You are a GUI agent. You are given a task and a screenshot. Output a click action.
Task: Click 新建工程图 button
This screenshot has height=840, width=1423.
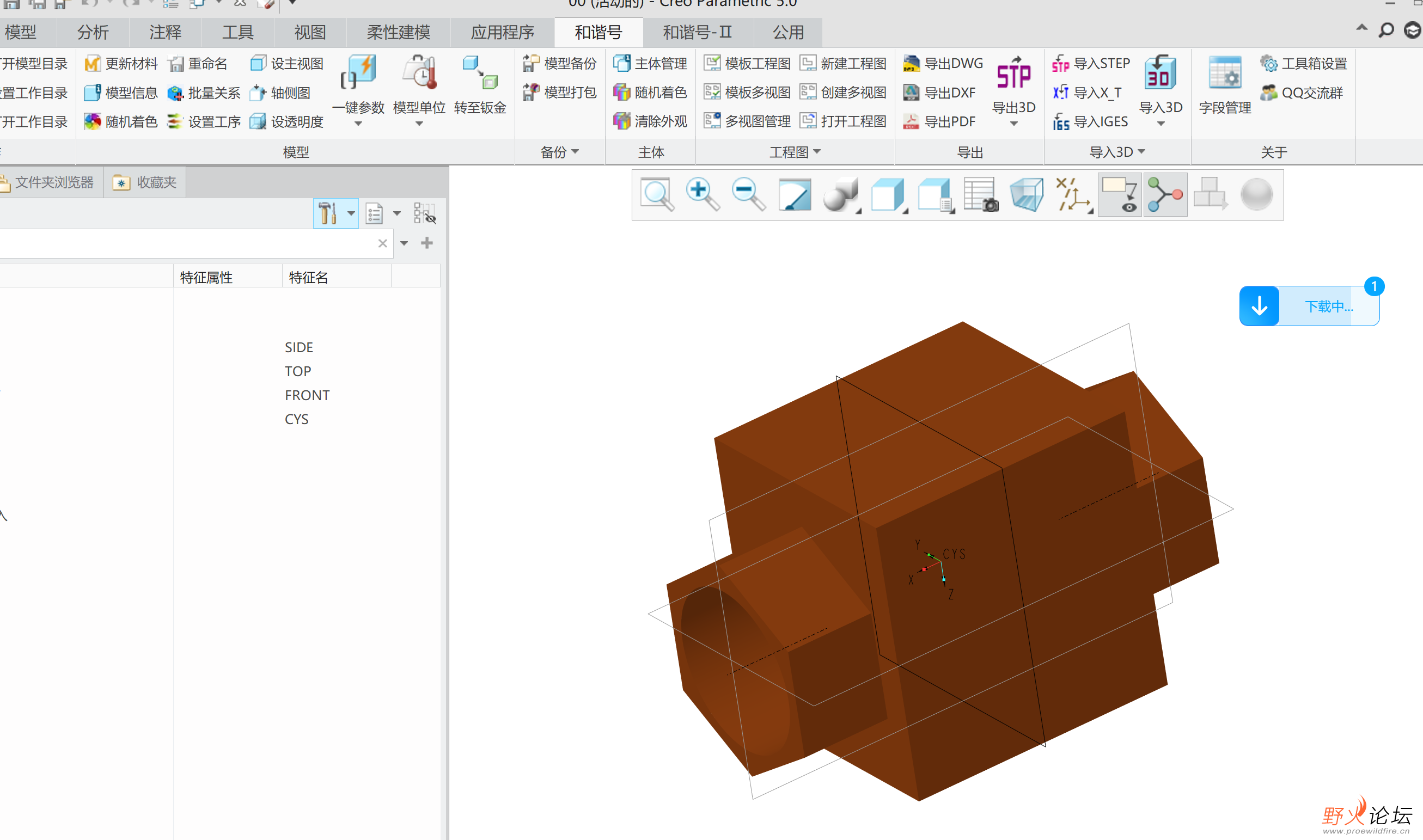pos(843,63)
